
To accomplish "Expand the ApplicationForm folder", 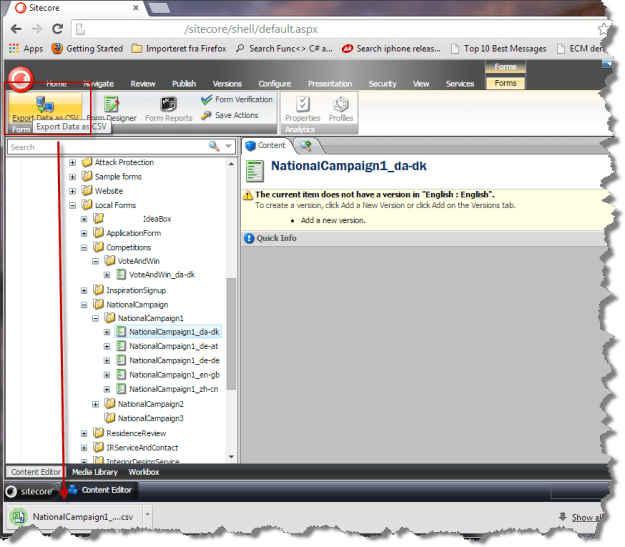I will (x=84, y=234).
